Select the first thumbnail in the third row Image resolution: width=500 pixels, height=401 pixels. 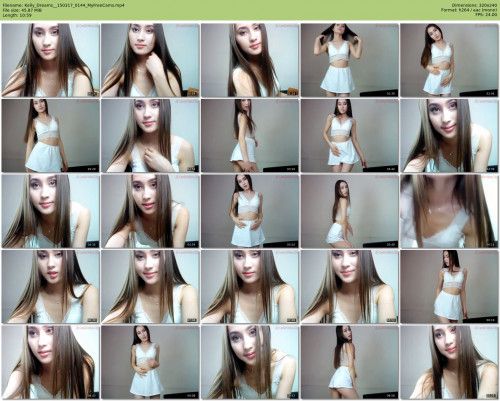(x=51, y=211)
